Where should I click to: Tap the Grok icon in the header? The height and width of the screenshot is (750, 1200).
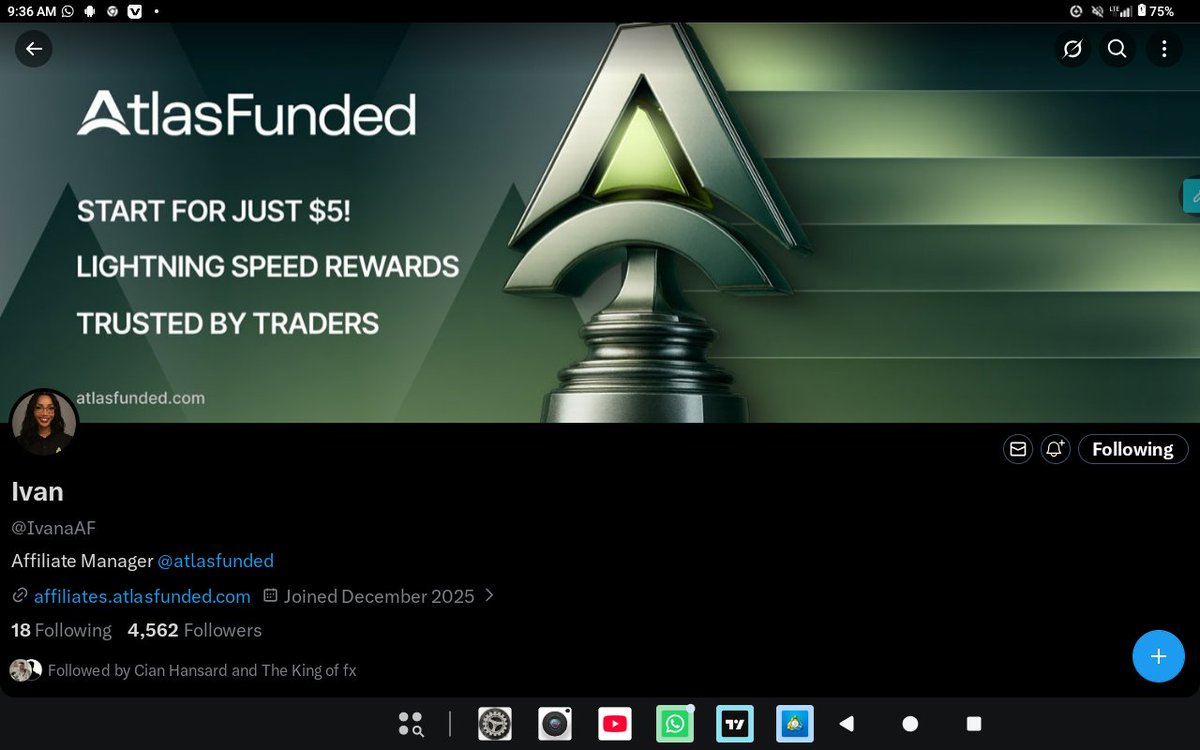point(1073,49)
